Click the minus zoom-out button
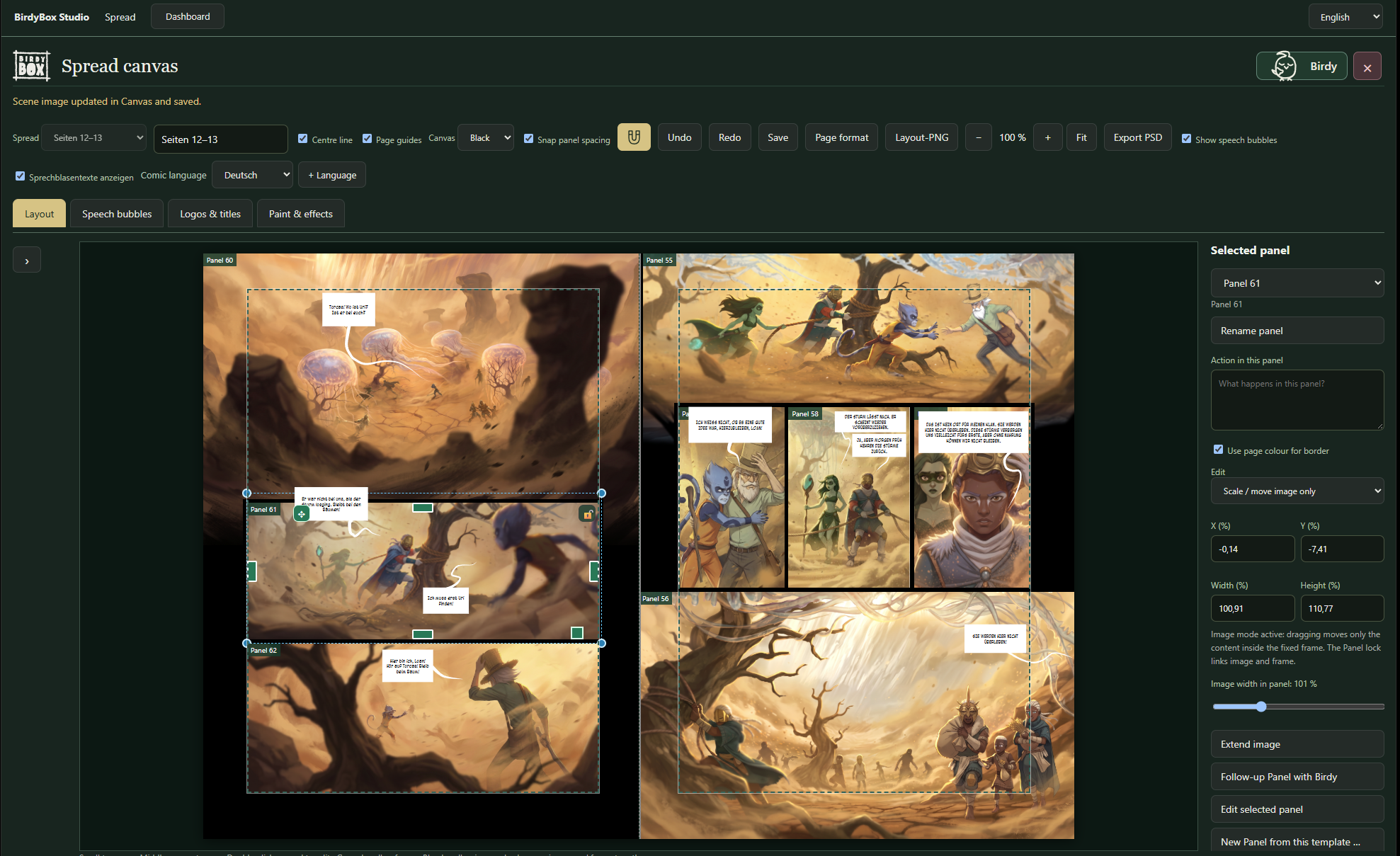The image size is (1400, 856). pos(979,137)
